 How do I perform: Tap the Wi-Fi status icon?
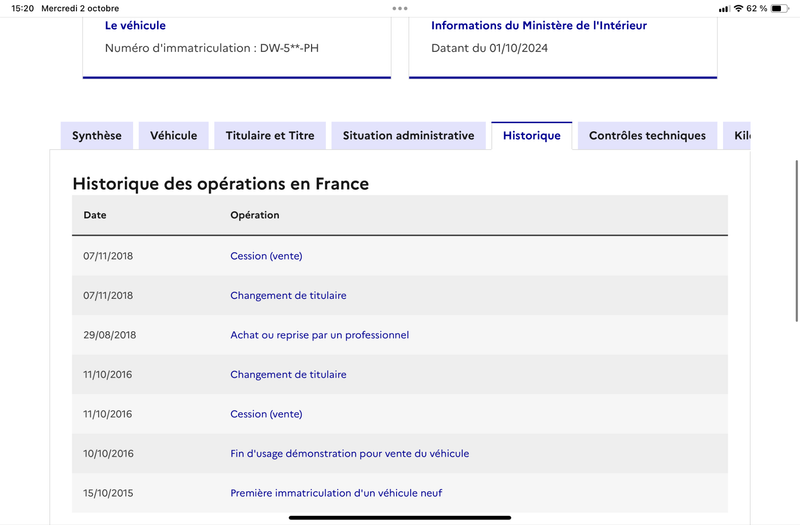click(x=738, y=8)
